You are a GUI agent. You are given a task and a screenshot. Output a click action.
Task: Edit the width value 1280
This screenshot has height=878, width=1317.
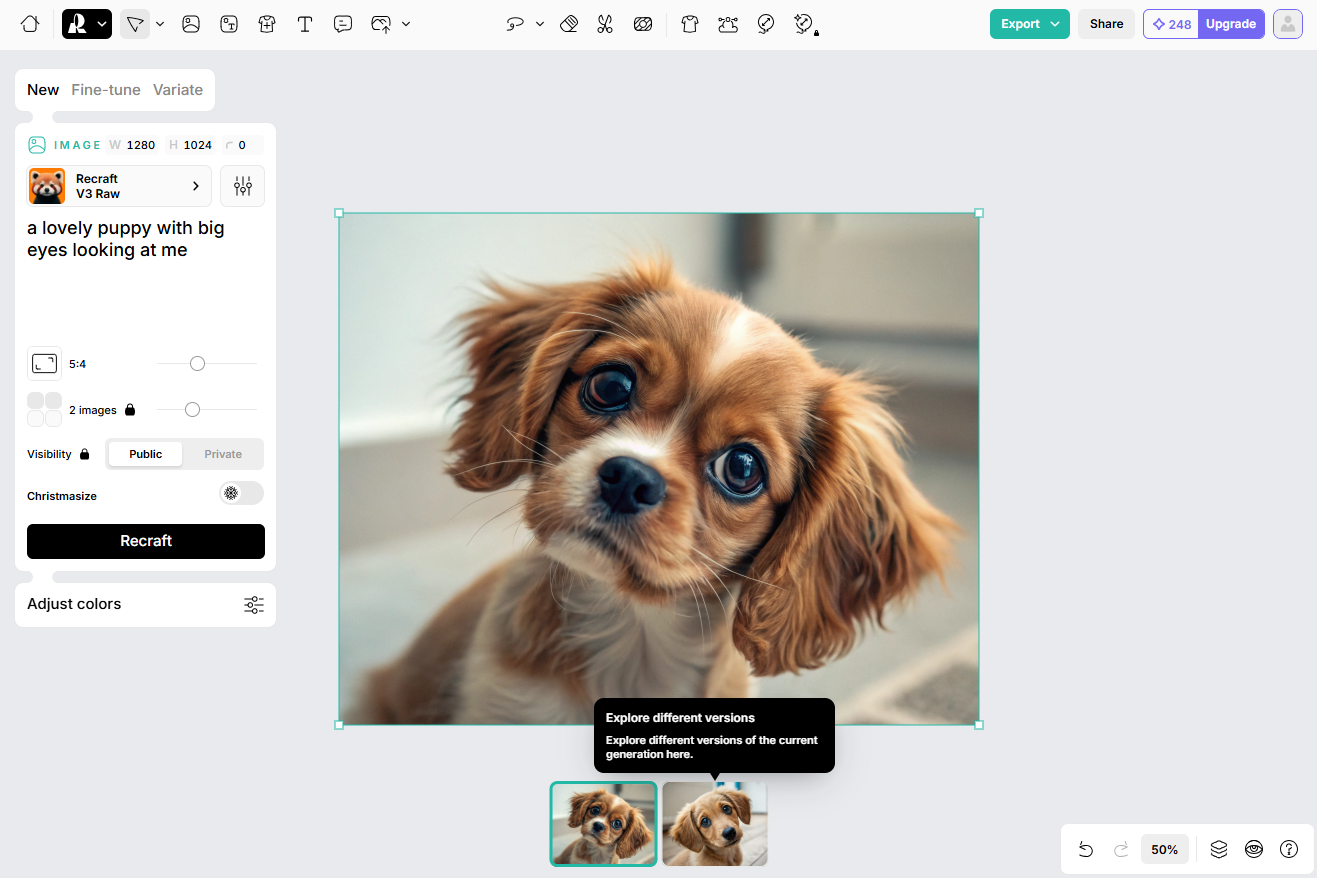click(x=141, y=145)
